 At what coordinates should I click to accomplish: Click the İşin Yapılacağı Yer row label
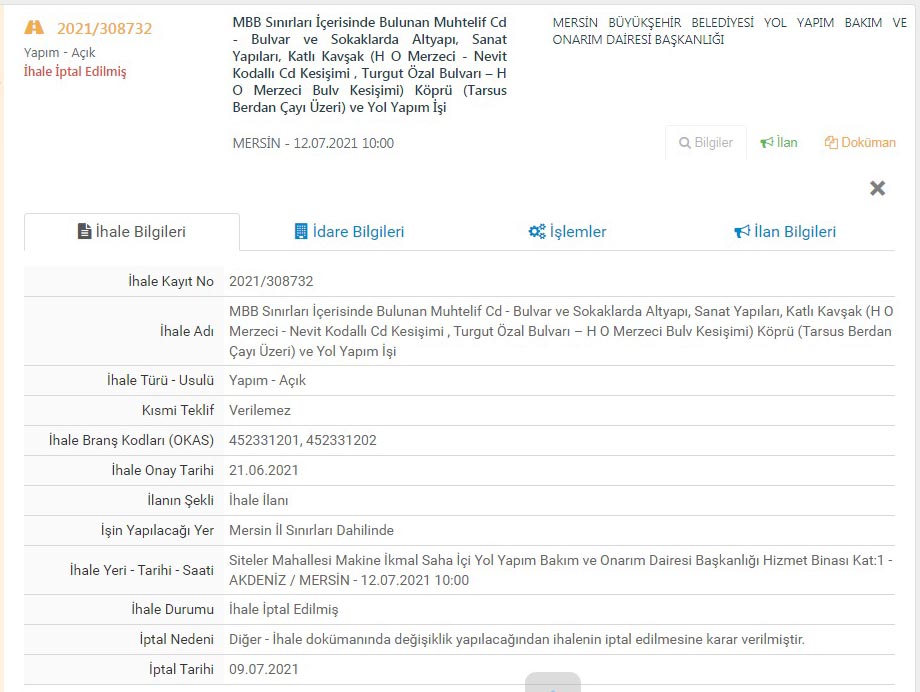[x=157, y=530]
